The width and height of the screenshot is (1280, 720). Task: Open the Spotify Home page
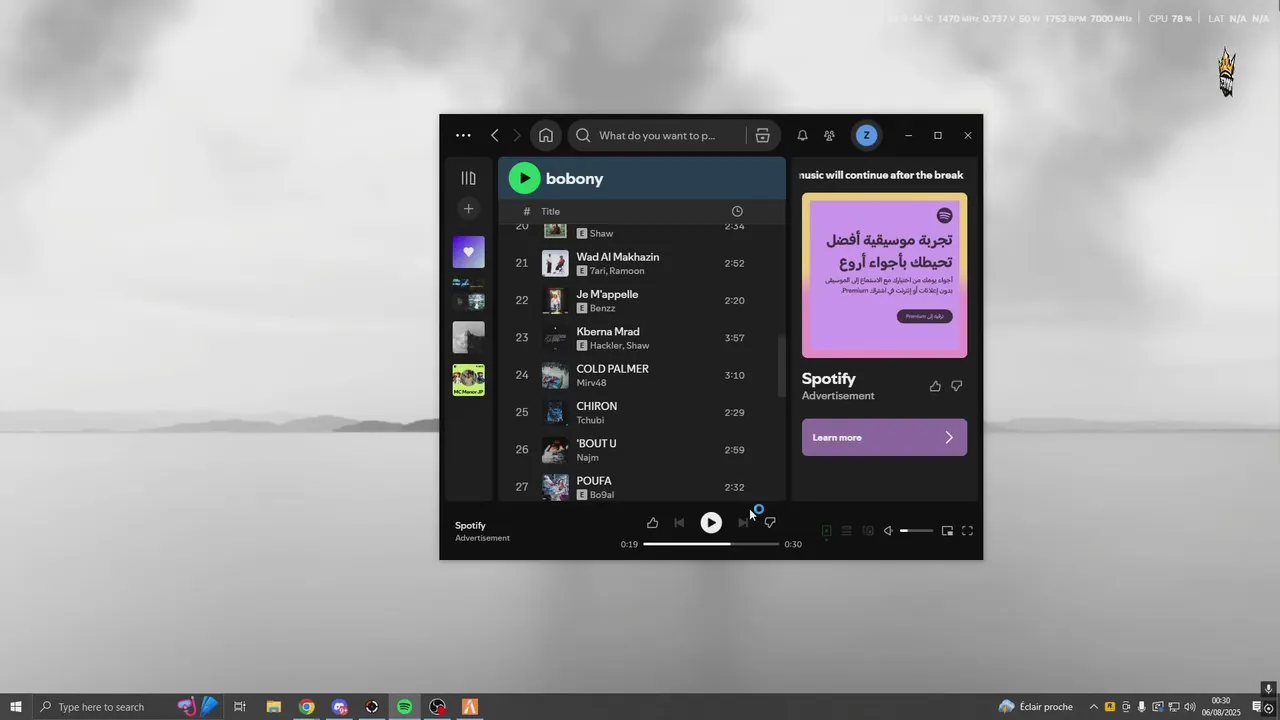(x=546, y=135)
